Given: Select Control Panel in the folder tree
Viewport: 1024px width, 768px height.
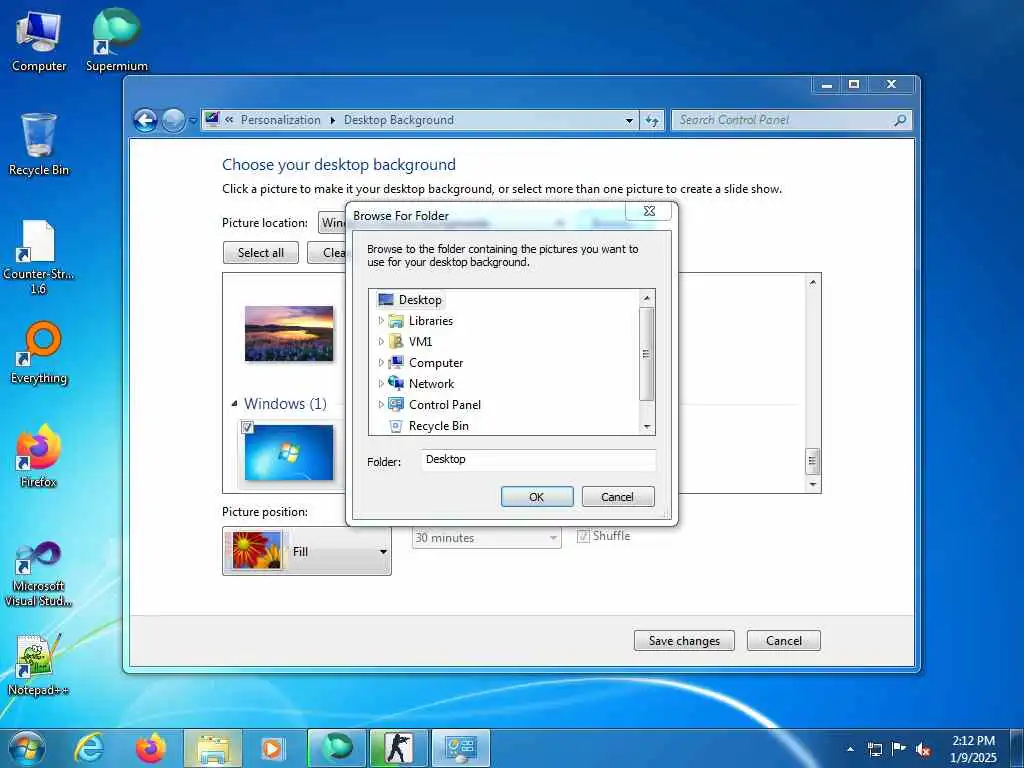Looking at the screenshot, I should click(x=445, y=404).
